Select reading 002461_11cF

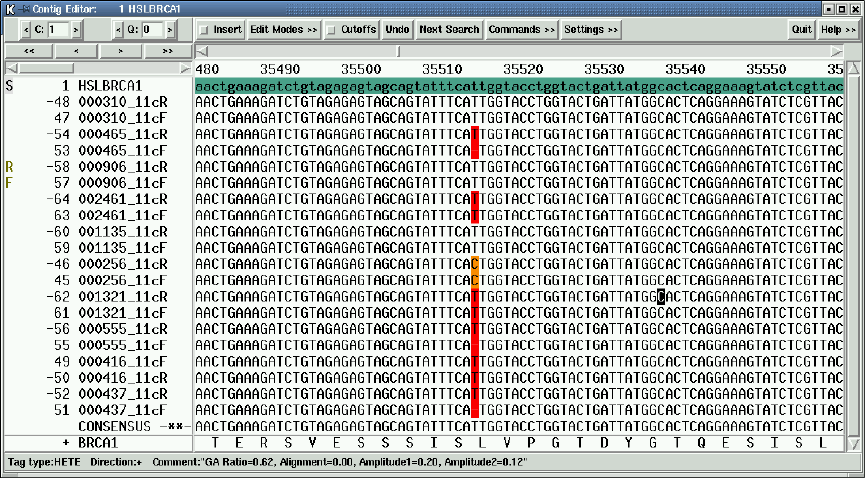tap(122, 215)
